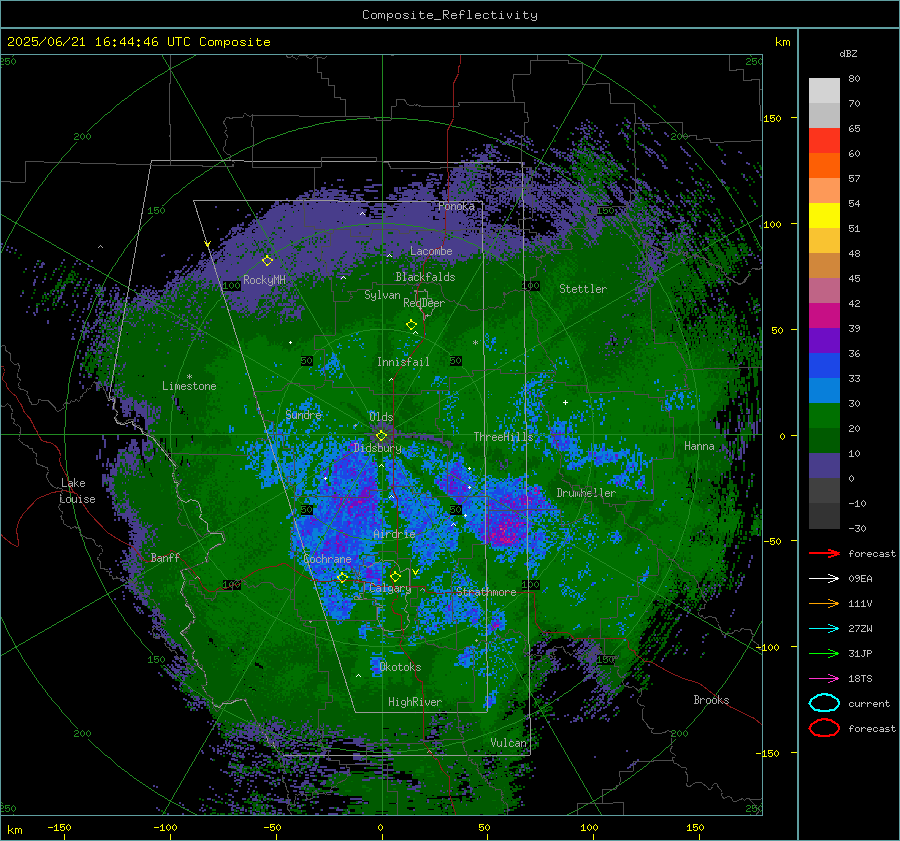Viewport: 900px width, 841px height.
Task: Click the Innisfail city label
Action: pyautogui.click(x=403, y=362)
